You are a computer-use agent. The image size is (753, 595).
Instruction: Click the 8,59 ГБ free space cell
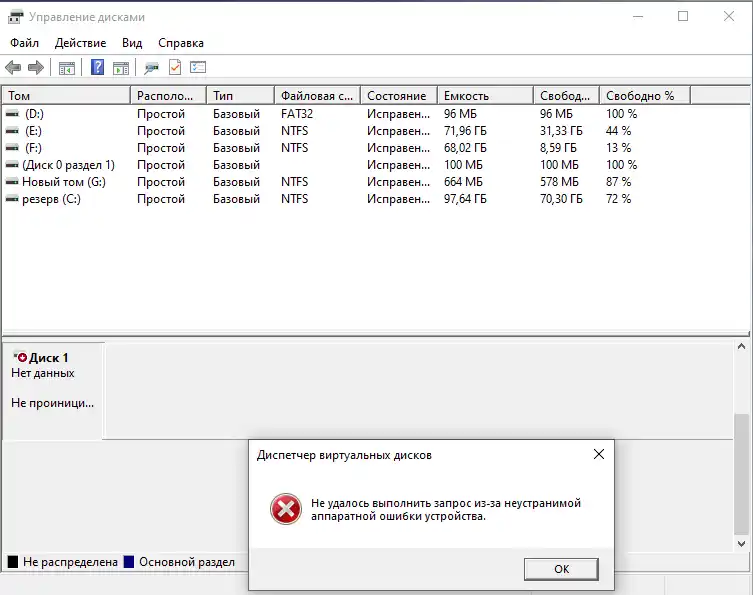coord(558,147)
